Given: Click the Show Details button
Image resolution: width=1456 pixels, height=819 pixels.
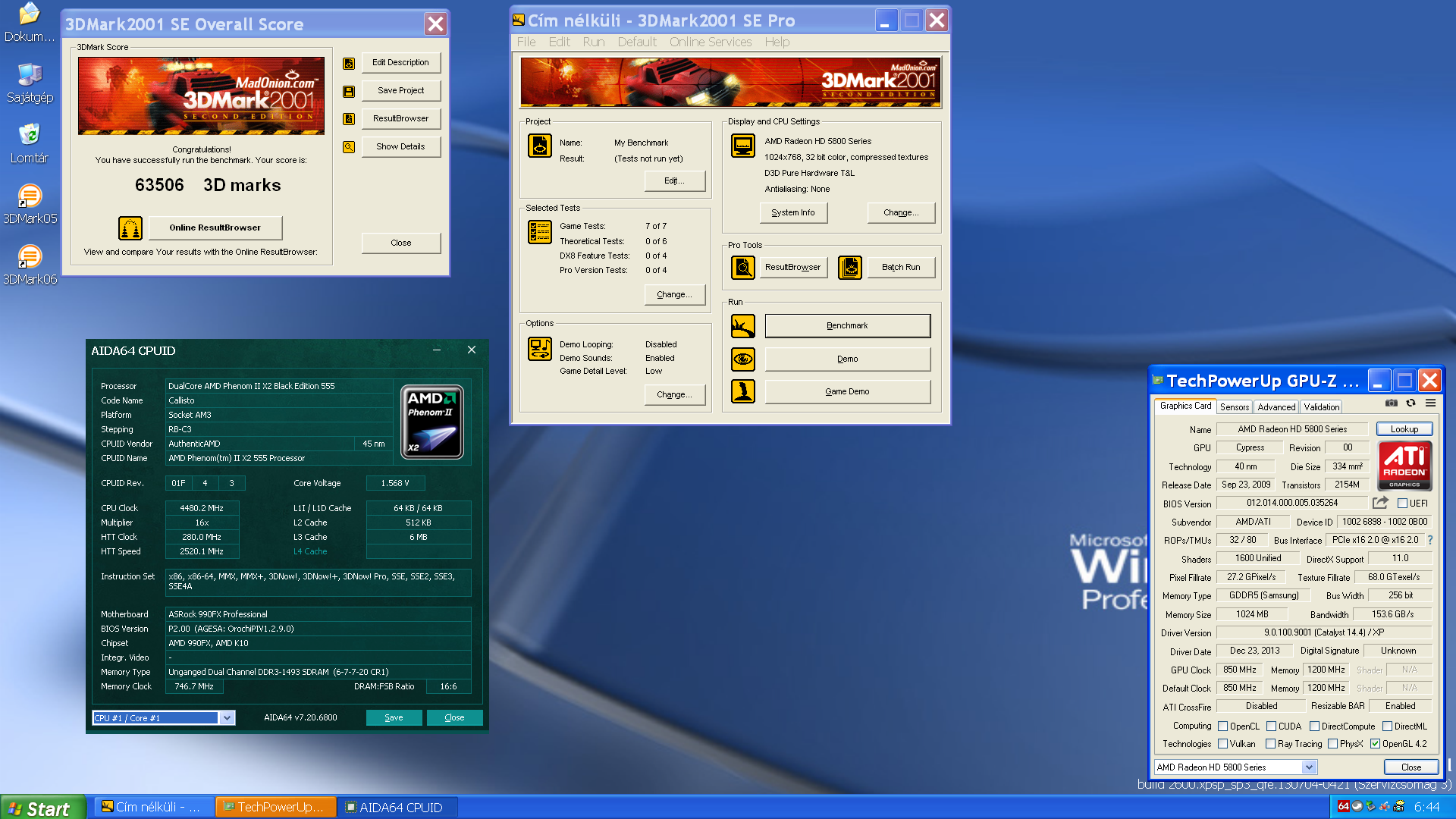Looking at the screenshot, I should (400, 146).
